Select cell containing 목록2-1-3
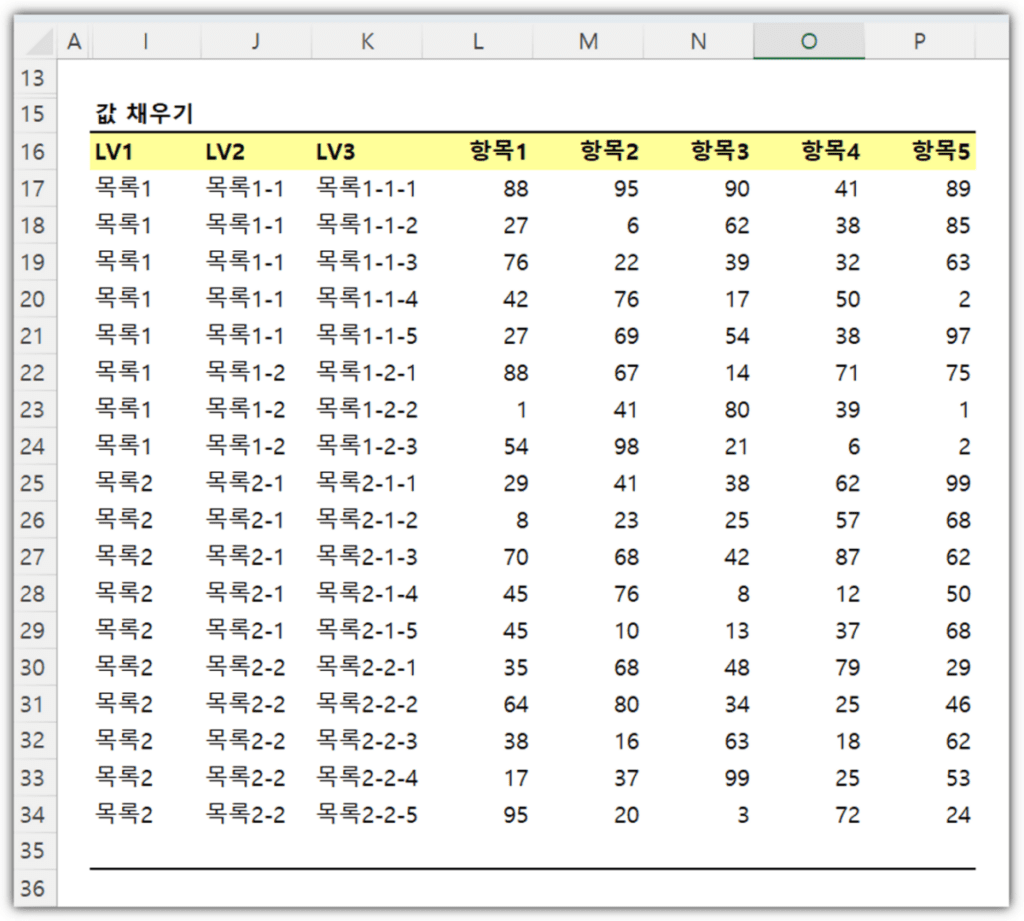The width and height of the screenshot is (1024, 921). pos(367,557)
